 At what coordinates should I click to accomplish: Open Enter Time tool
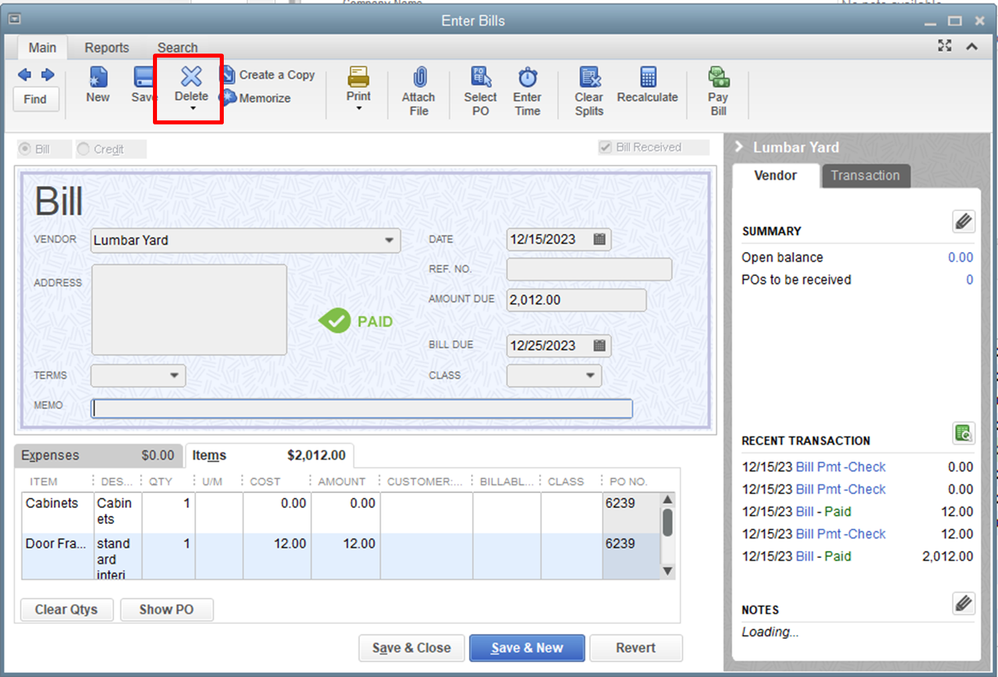(x=527, y=91)
